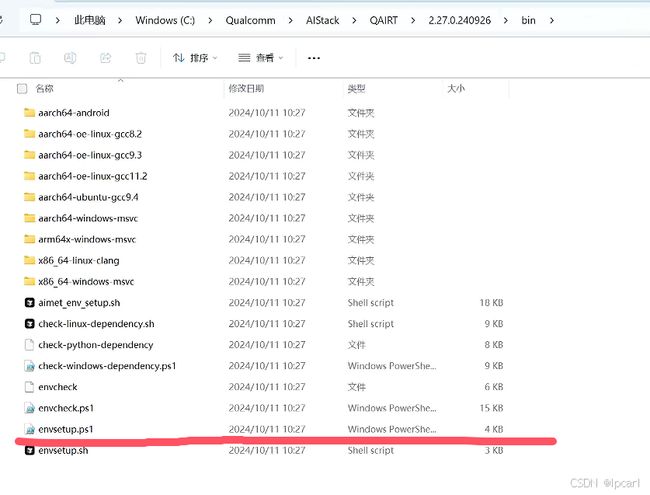650x495 pixels.
Task: Click the 6 KB size of envcheck
Action: tap(494, 387)
